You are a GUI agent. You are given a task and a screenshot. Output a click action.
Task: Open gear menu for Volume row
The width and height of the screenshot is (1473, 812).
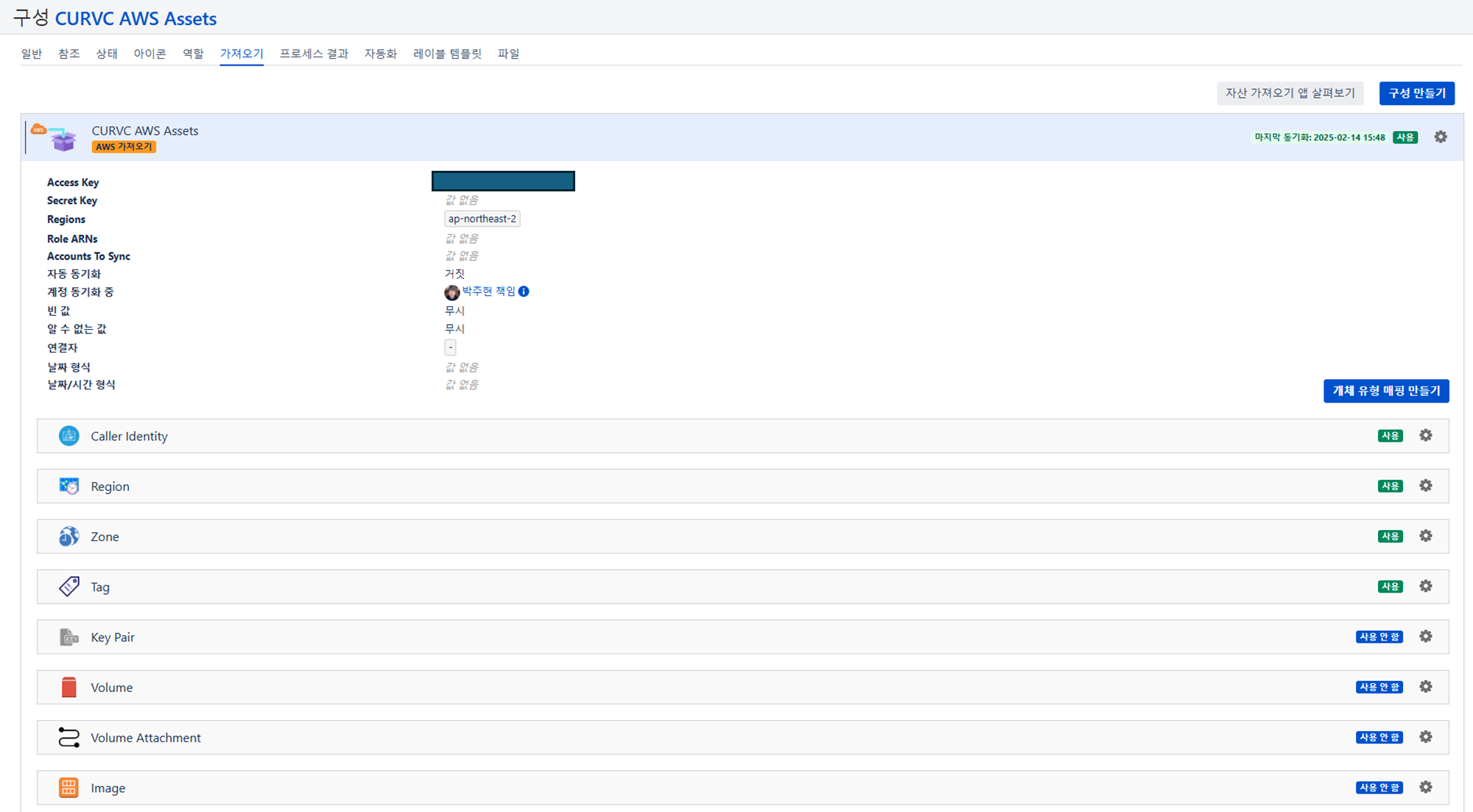coord(1426,687)
